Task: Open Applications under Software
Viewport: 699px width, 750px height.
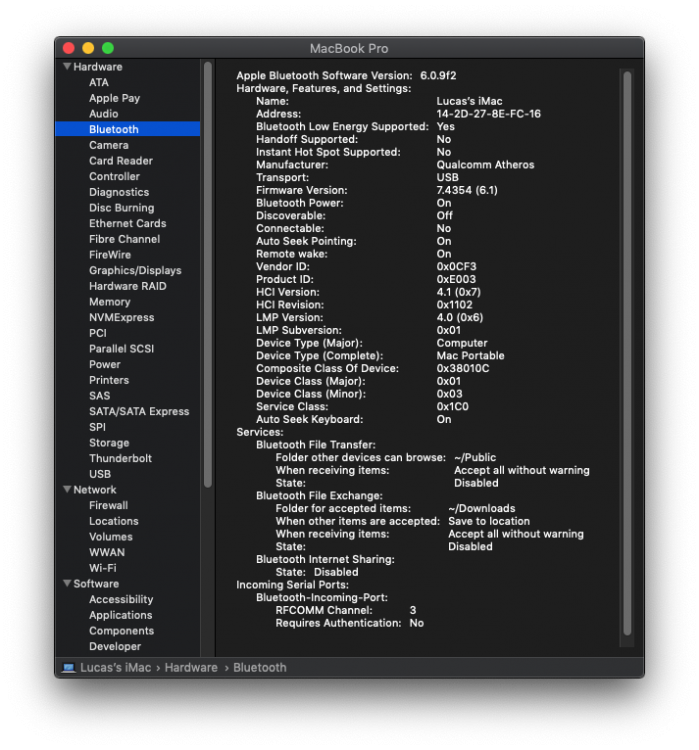Action: pyautogui.click(x=121, y=615)
